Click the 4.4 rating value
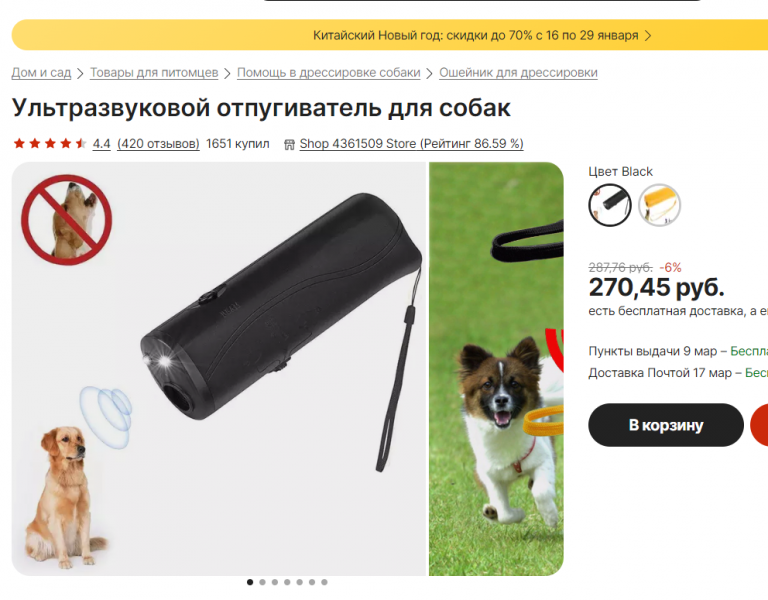 tap(101, 144)
